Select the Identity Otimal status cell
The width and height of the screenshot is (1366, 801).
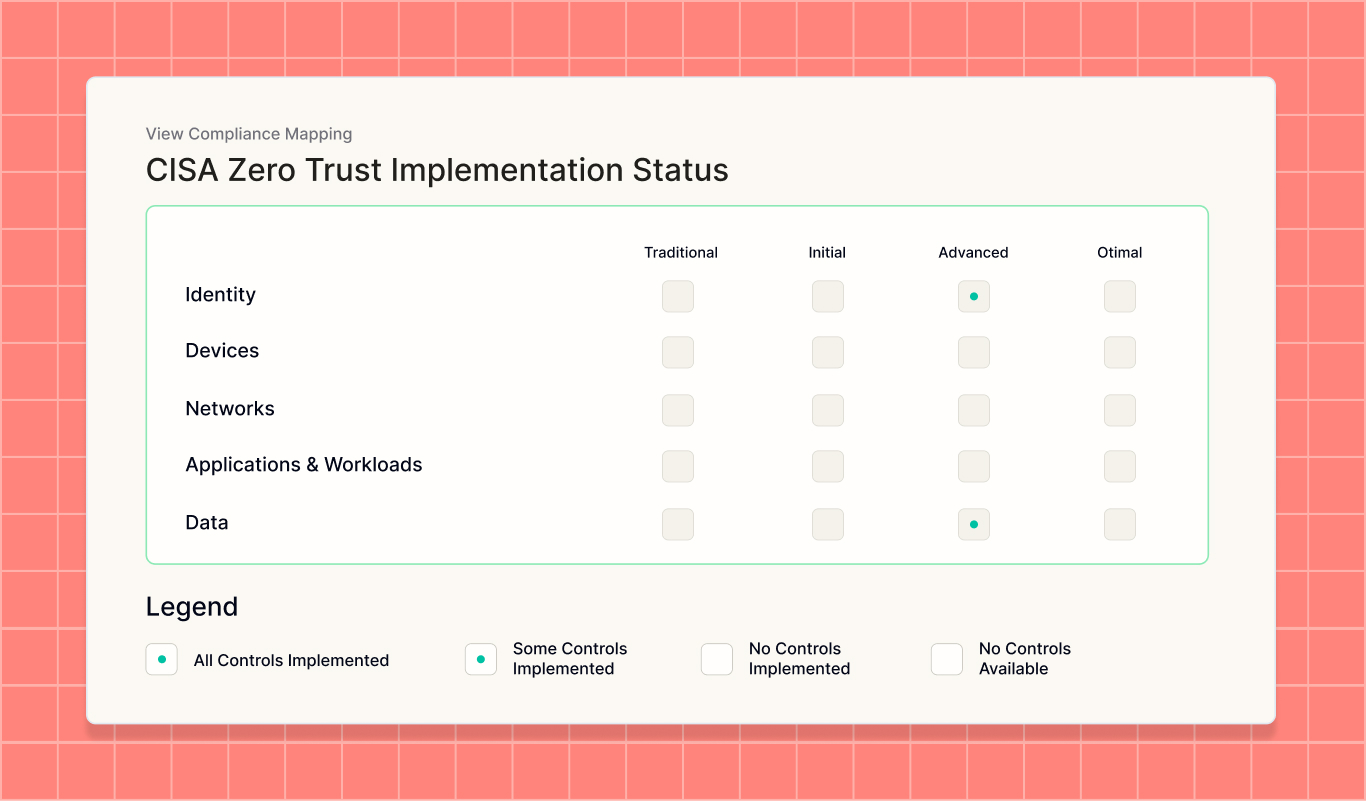(1120, 296)
